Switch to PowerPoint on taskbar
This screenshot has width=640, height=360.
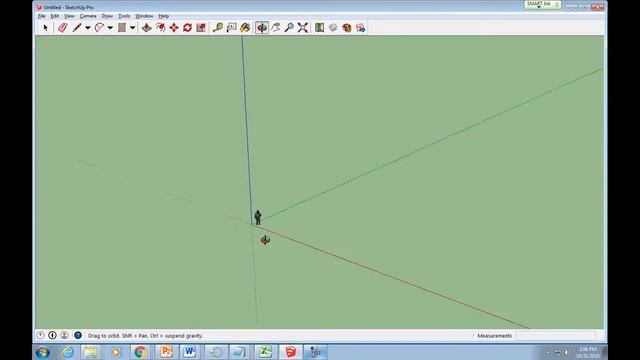[x=166, y=352]
